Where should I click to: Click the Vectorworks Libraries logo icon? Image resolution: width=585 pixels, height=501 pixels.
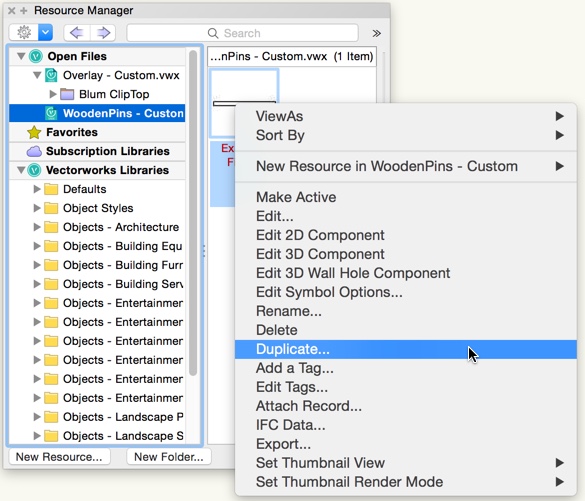click(x=34, y=170)
